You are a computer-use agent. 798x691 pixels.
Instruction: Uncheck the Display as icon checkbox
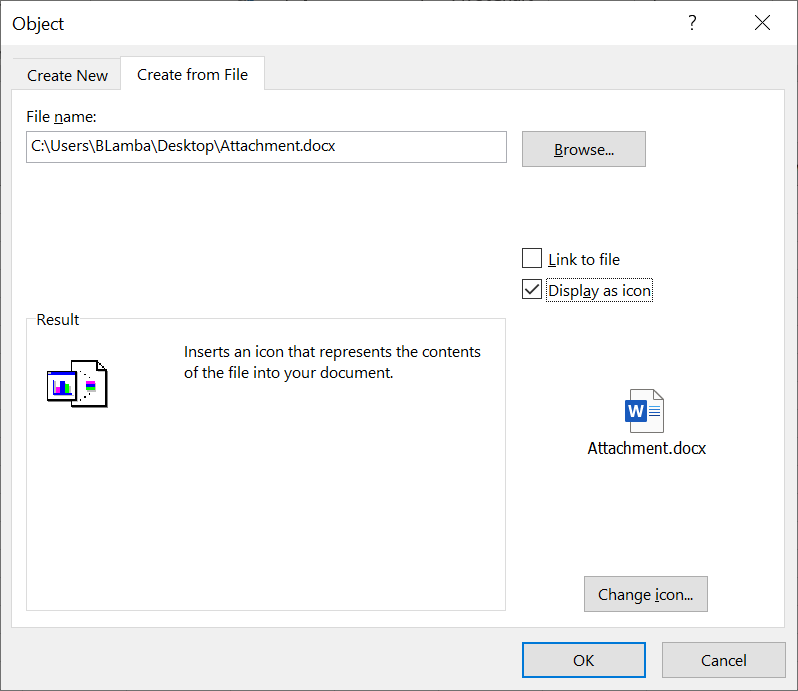click(x=532, y=290)
